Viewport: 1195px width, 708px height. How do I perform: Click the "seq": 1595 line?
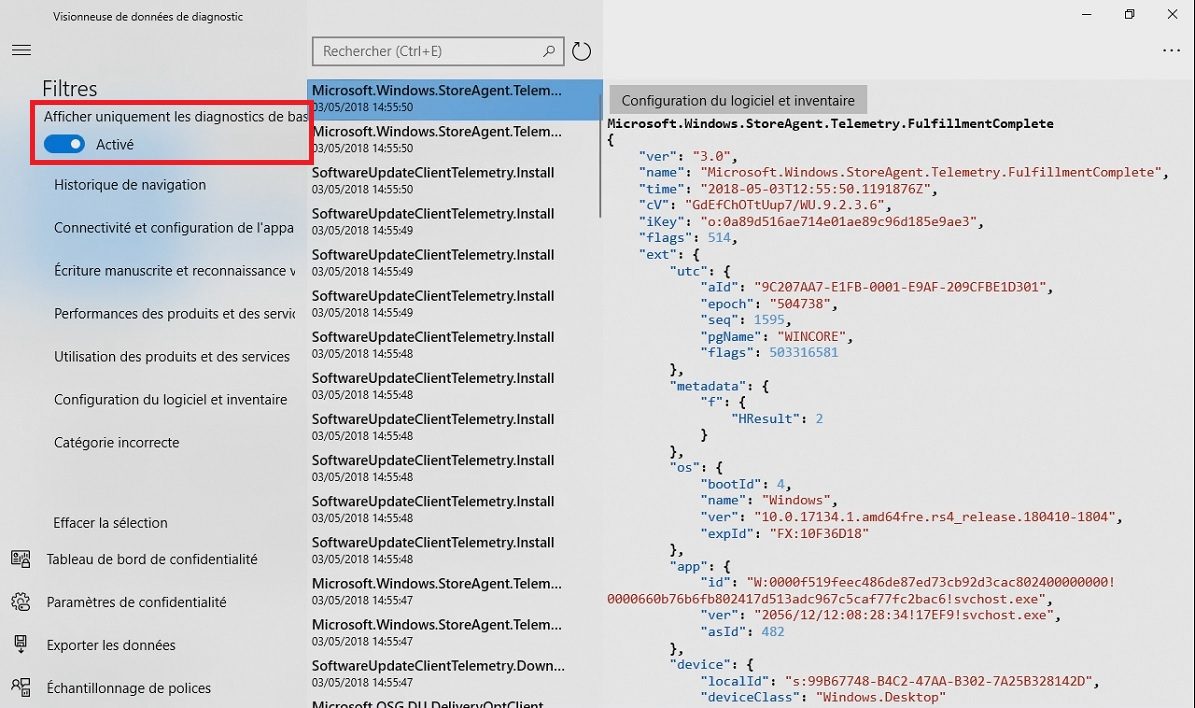tap(745, 320)
